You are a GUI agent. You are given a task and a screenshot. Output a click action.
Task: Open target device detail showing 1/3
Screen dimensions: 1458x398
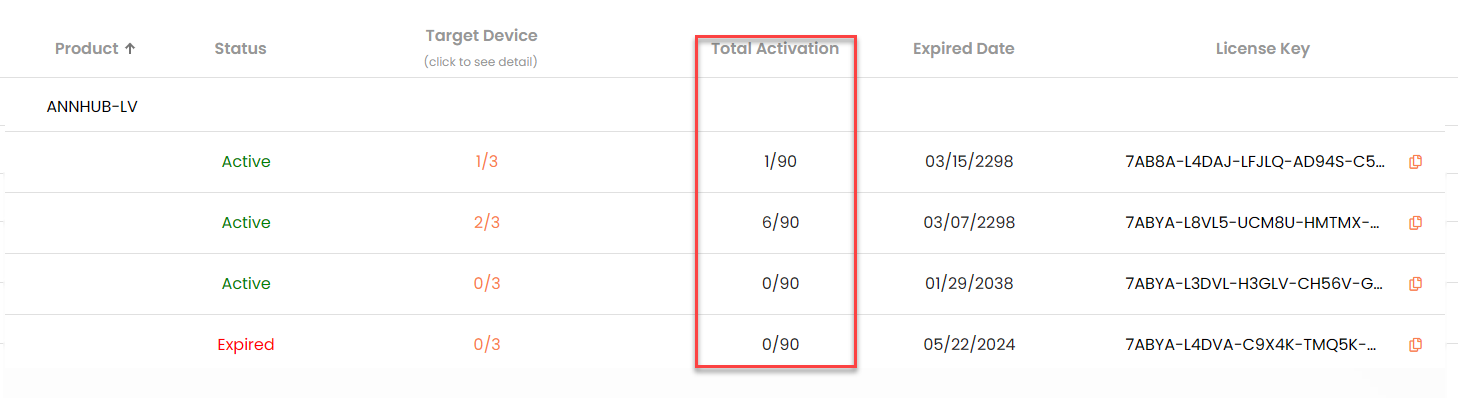(486, 162)
